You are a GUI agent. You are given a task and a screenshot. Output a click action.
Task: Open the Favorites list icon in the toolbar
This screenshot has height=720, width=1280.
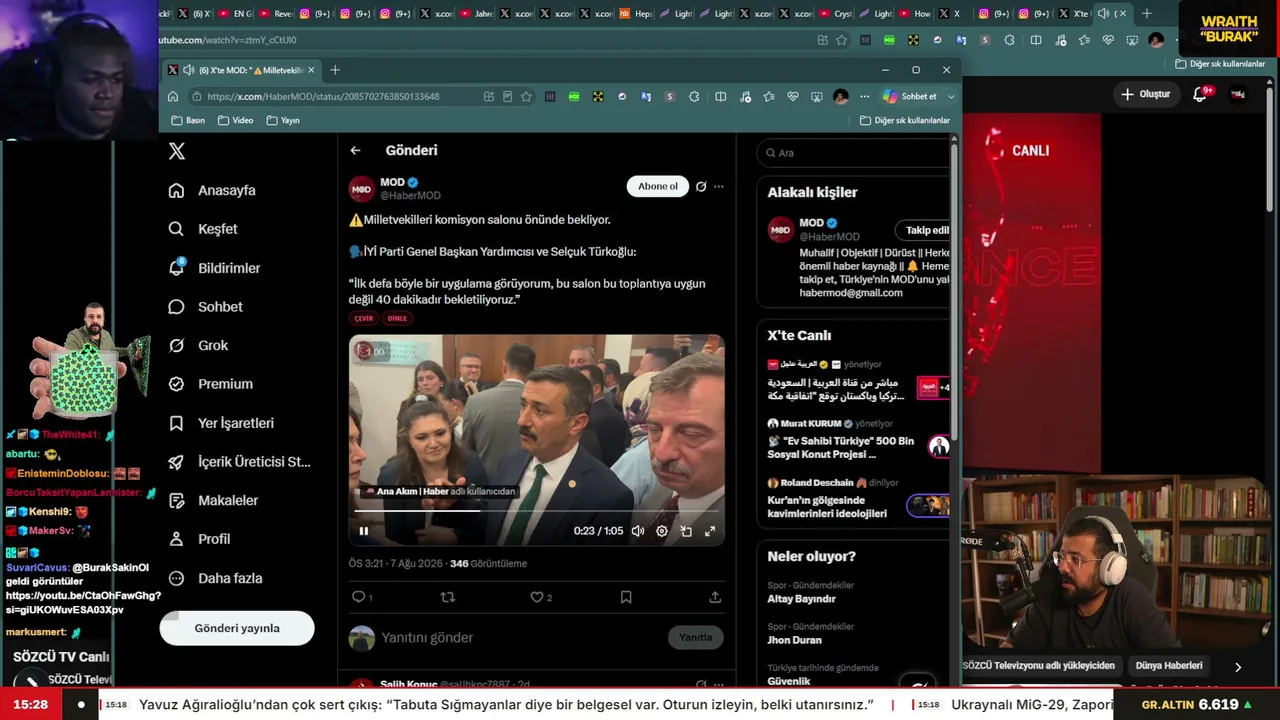click(769, 96)
